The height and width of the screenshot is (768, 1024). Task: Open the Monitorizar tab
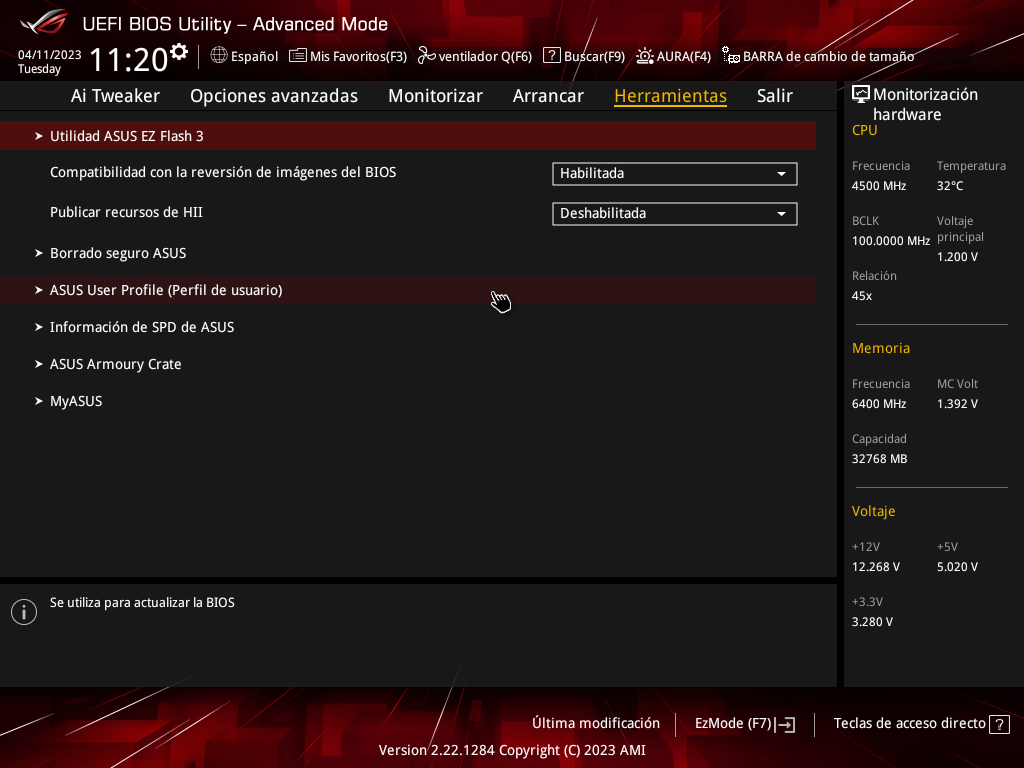(435, 96)
